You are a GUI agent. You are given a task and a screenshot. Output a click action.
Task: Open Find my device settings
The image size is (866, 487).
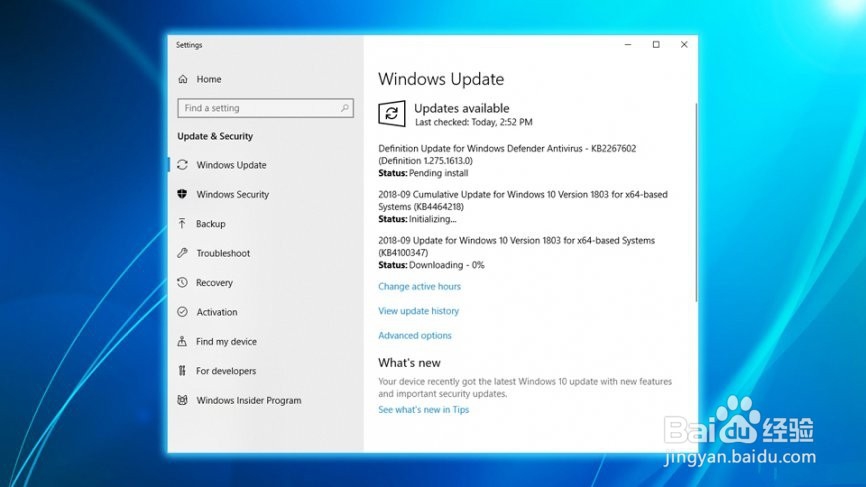[226, 341]
